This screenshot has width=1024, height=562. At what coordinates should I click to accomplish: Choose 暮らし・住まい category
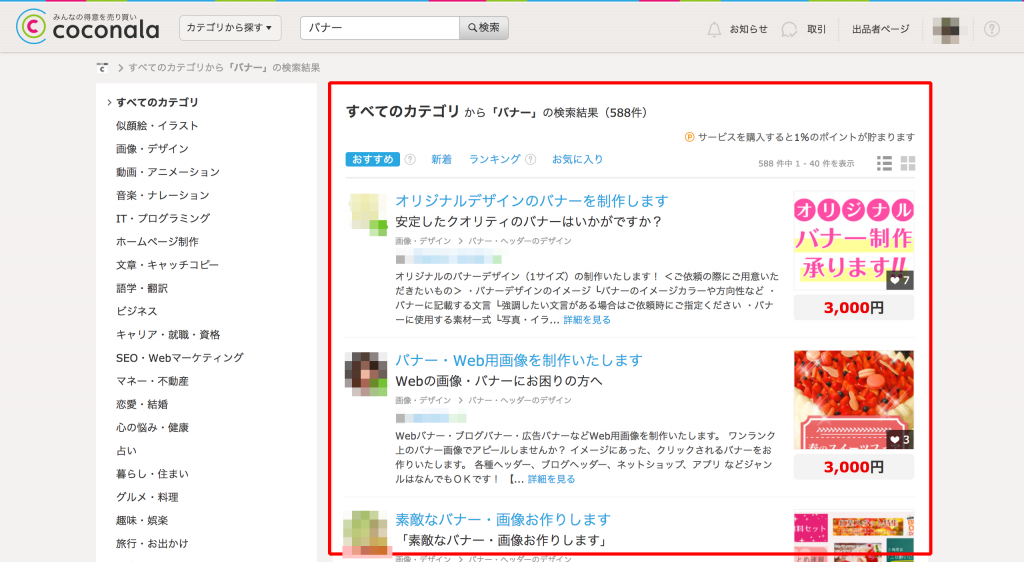click(152, 474)
